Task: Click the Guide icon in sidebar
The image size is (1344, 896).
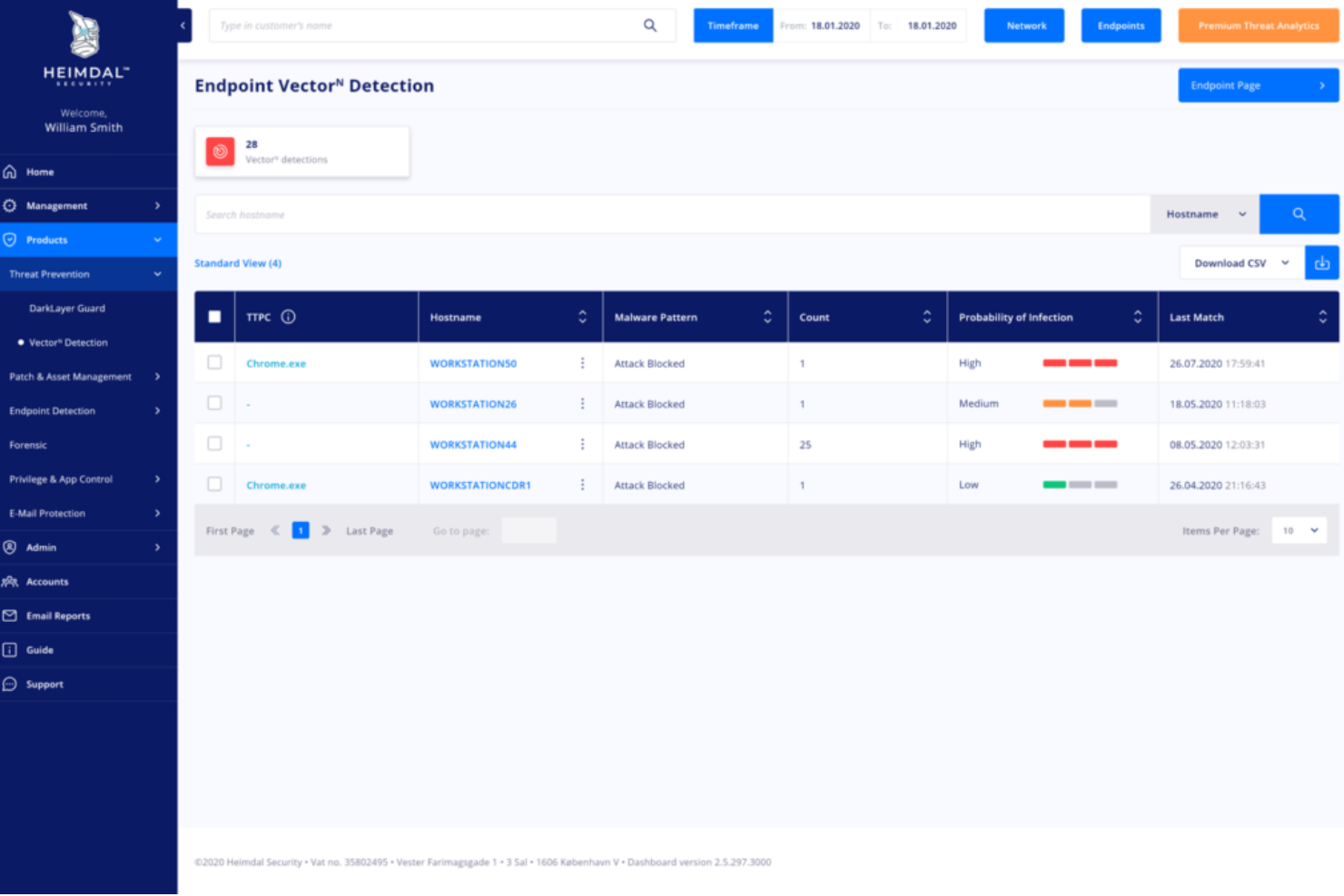Action: (10, 650)
